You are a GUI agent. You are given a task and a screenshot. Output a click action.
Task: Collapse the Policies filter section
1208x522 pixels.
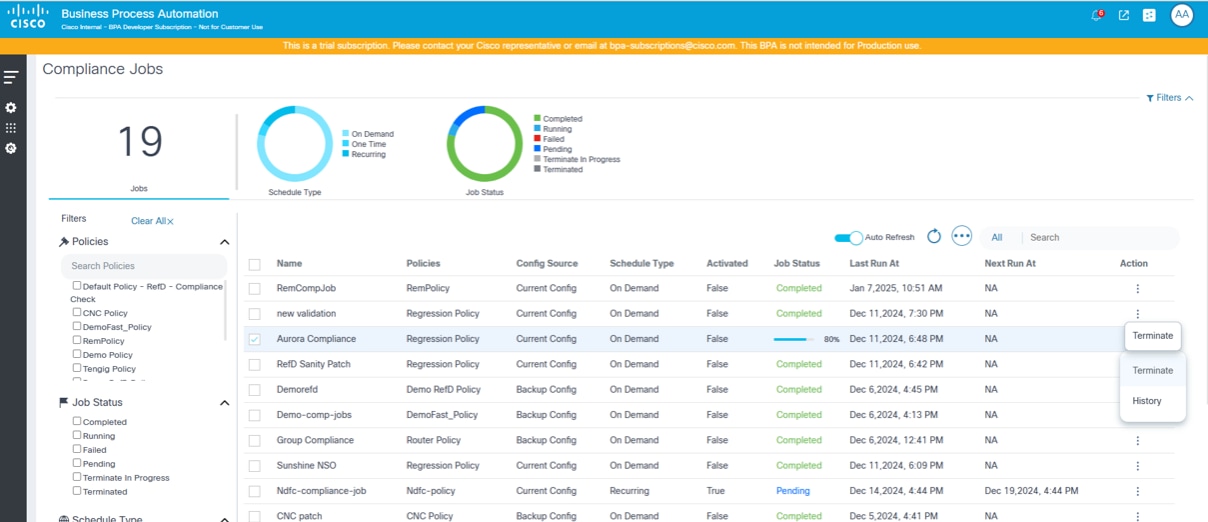pos(224,242)
